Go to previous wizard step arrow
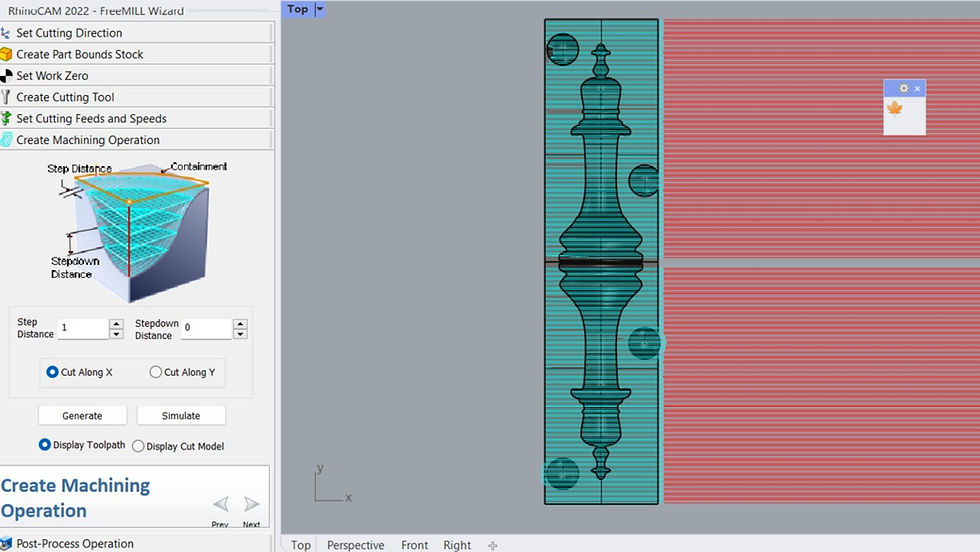 tap(221, 504)
